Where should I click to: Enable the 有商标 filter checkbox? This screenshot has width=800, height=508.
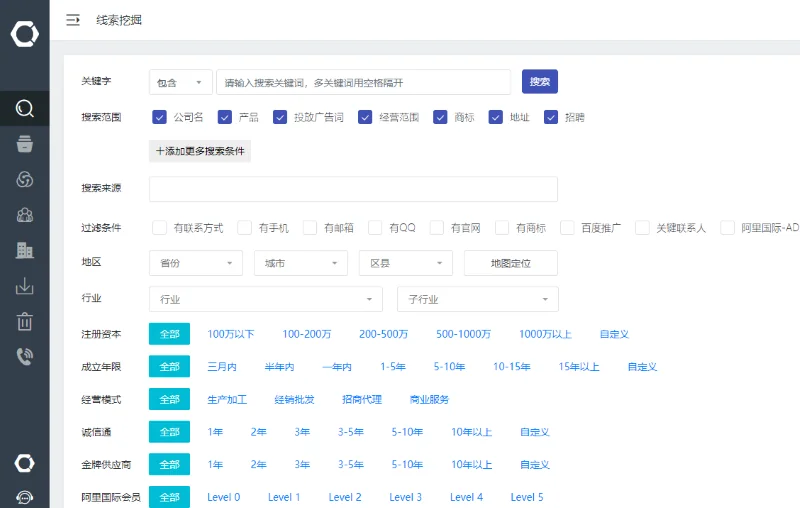coord(502,227)
